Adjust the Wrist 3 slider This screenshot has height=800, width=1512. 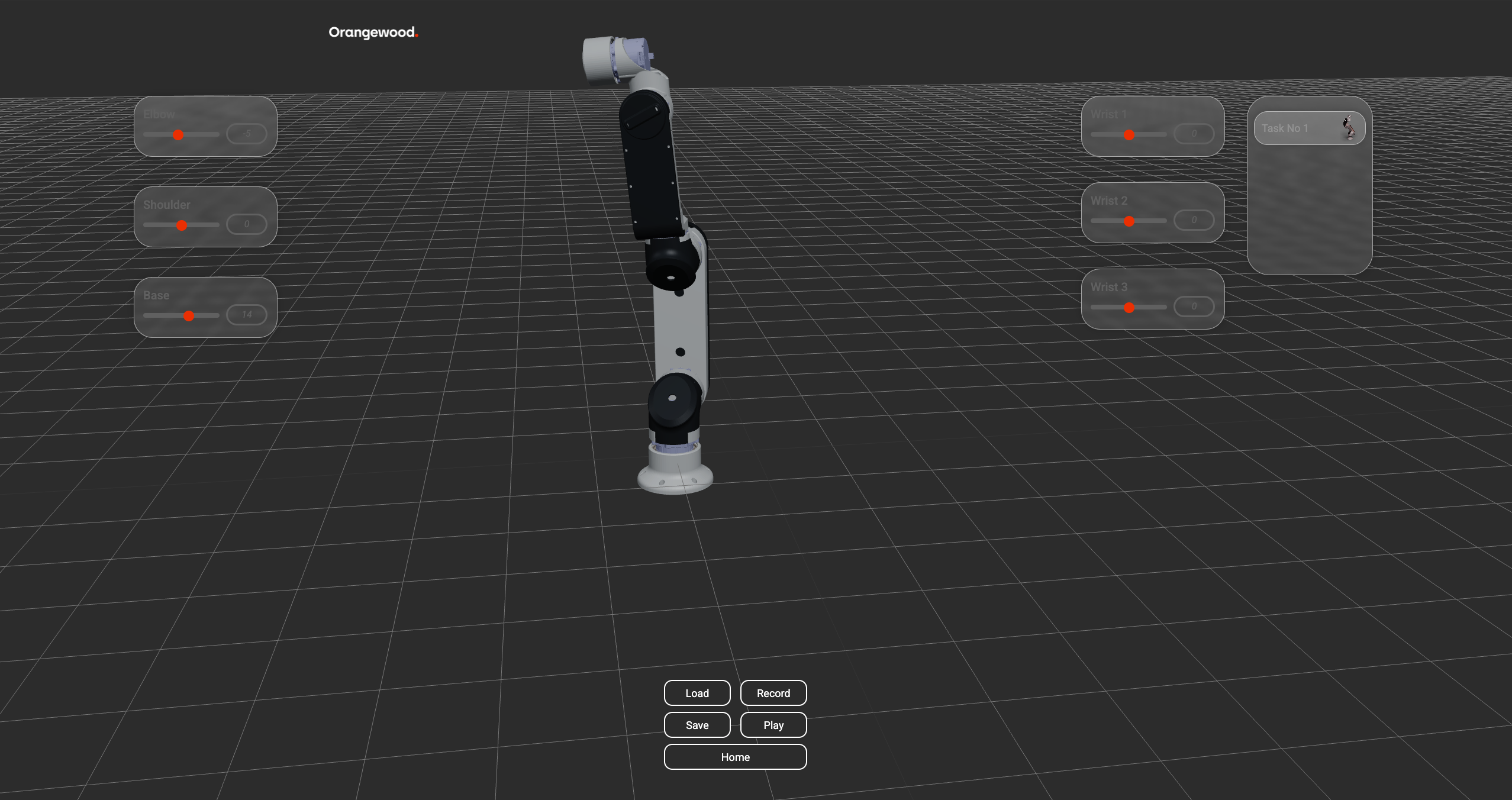pos(1129,308)
